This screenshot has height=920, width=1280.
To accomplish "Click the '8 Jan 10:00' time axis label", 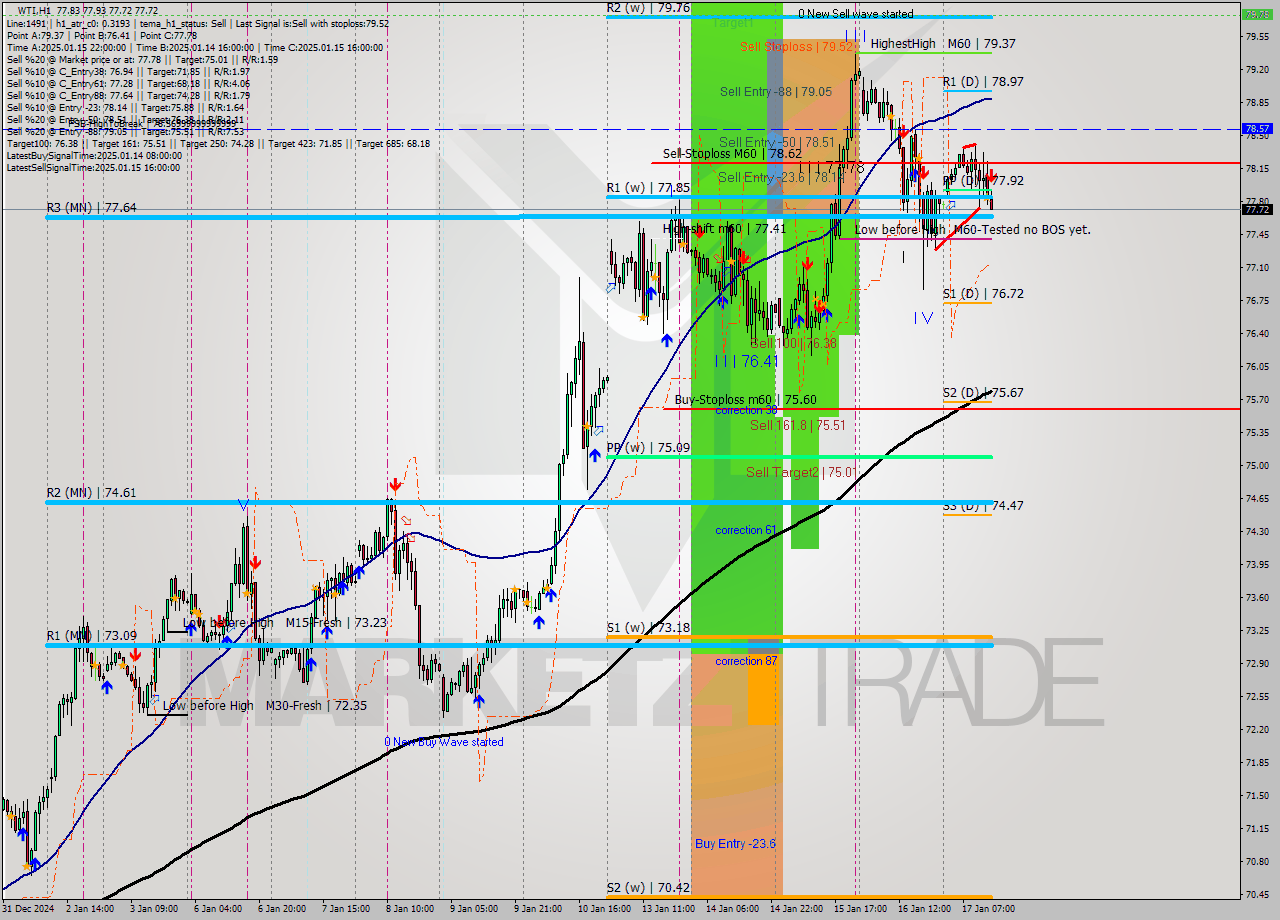I will pos(408,909).
